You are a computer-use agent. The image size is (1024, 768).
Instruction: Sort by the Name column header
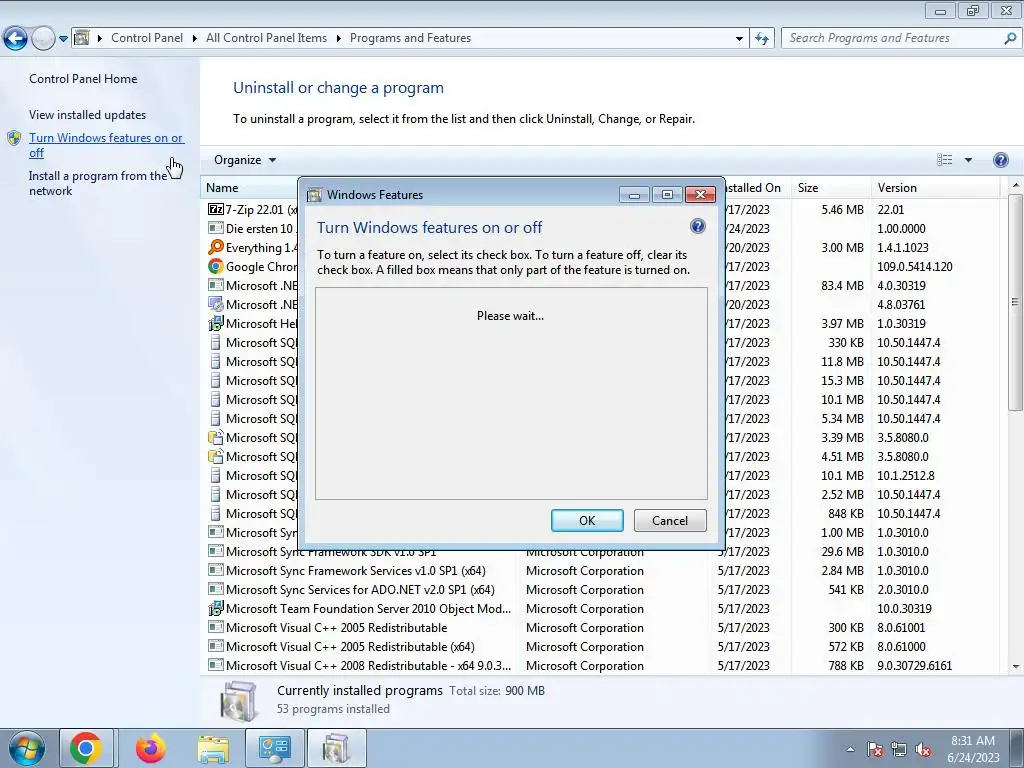248,187
